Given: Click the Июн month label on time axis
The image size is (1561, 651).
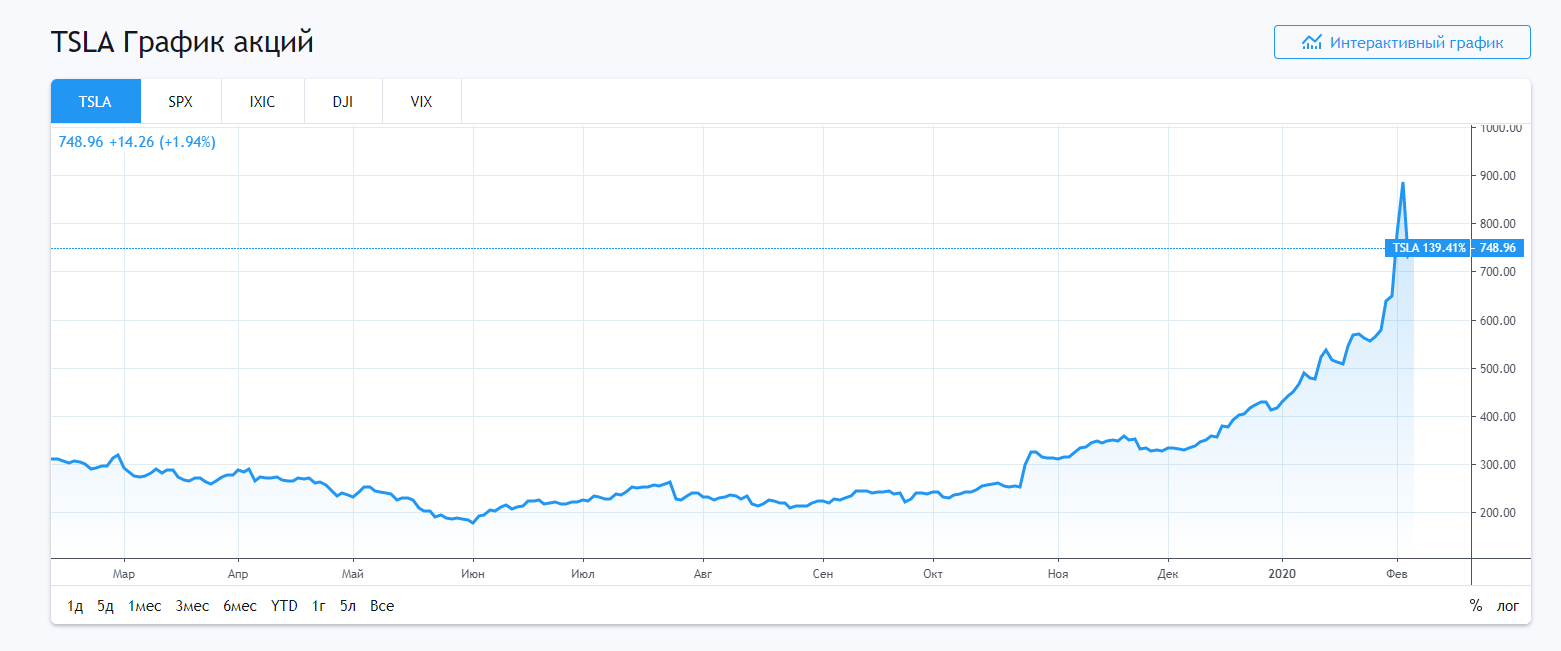Looking at the screenshot, I should point(473,574).
